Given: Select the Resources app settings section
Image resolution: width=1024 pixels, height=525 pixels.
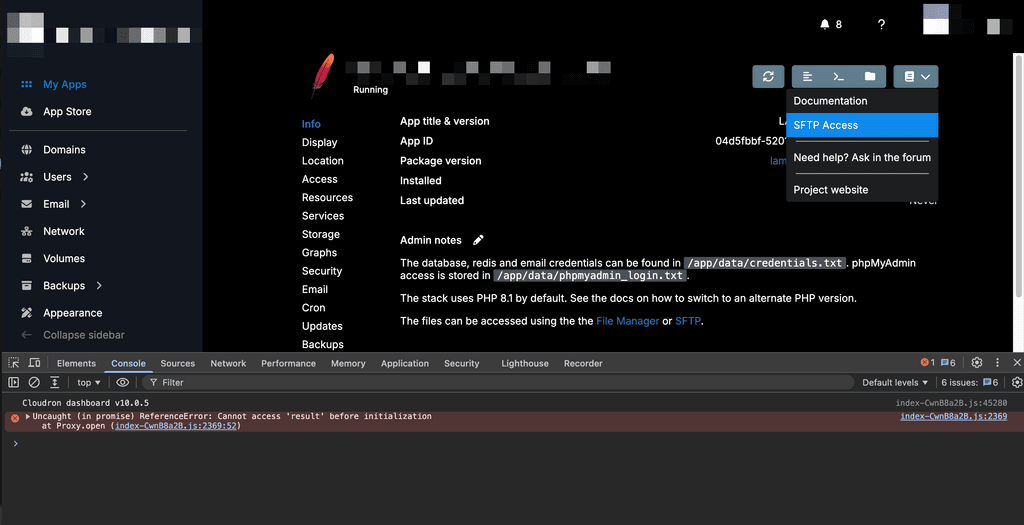Looking at the screenshot, I should click(x=327, y=197).
